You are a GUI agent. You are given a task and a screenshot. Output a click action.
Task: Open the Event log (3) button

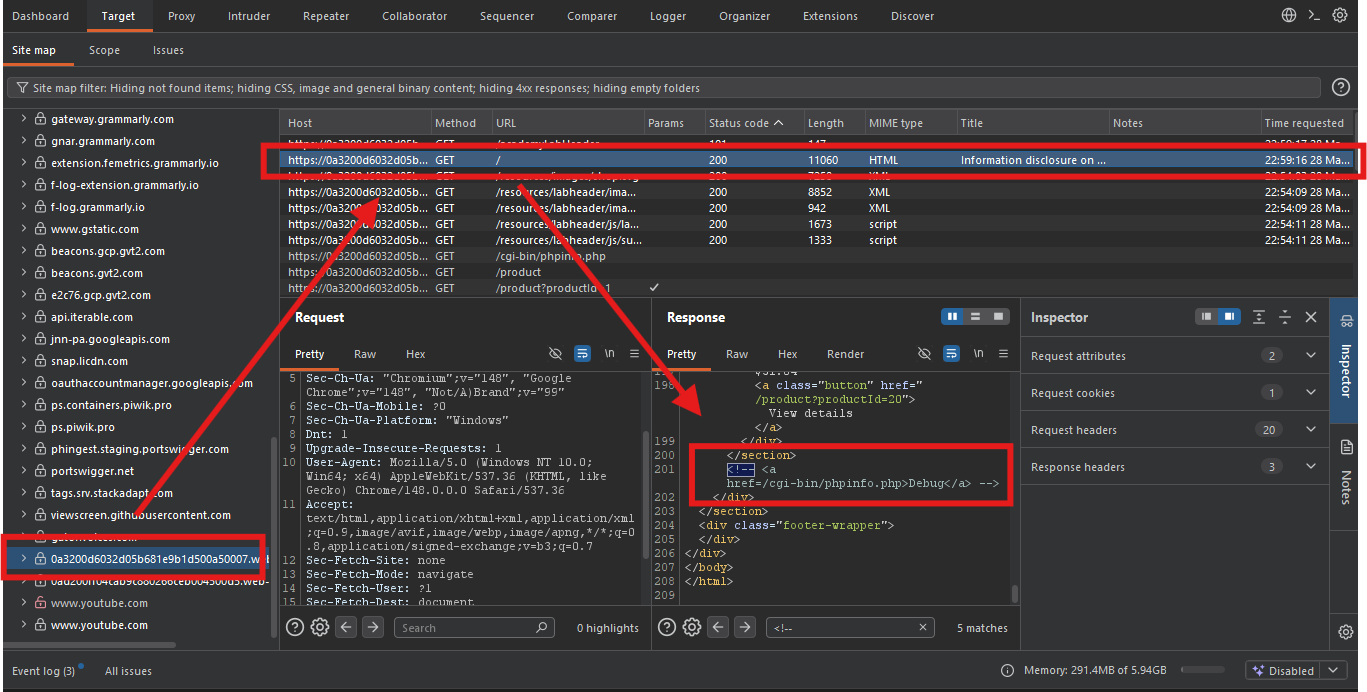coord(44,671)
